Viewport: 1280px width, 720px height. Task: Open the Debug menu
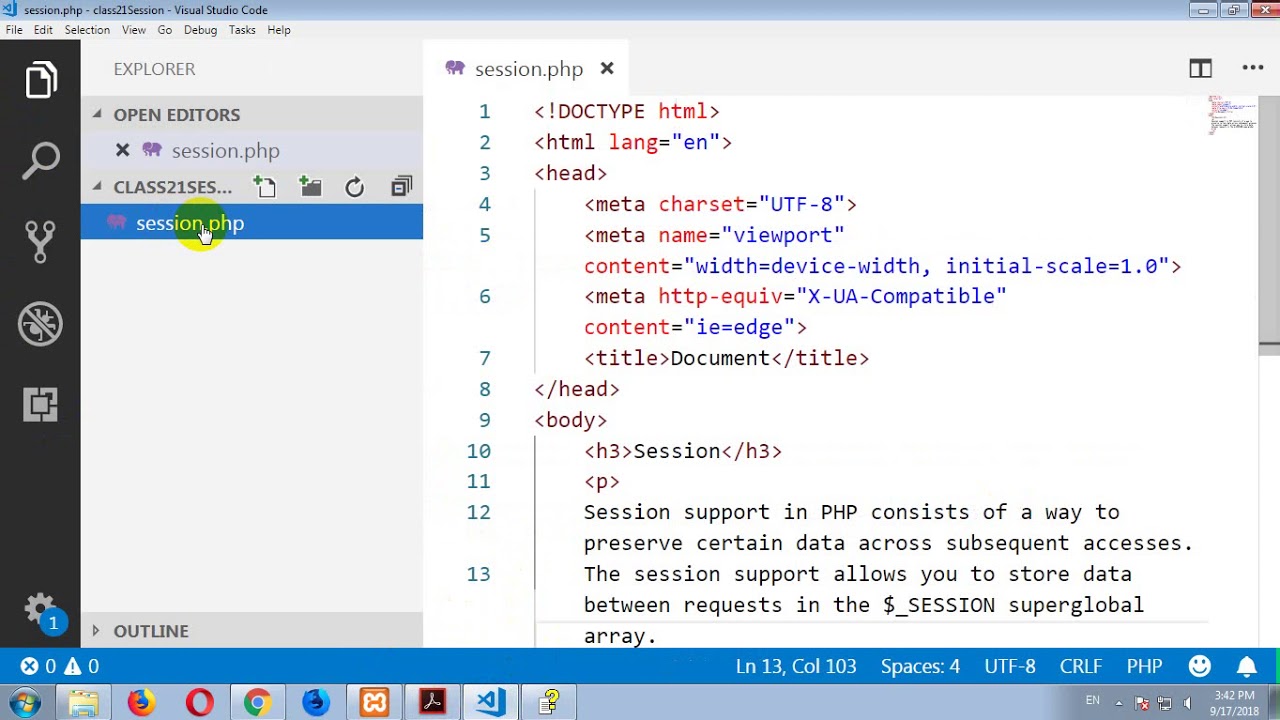point(200,30)
